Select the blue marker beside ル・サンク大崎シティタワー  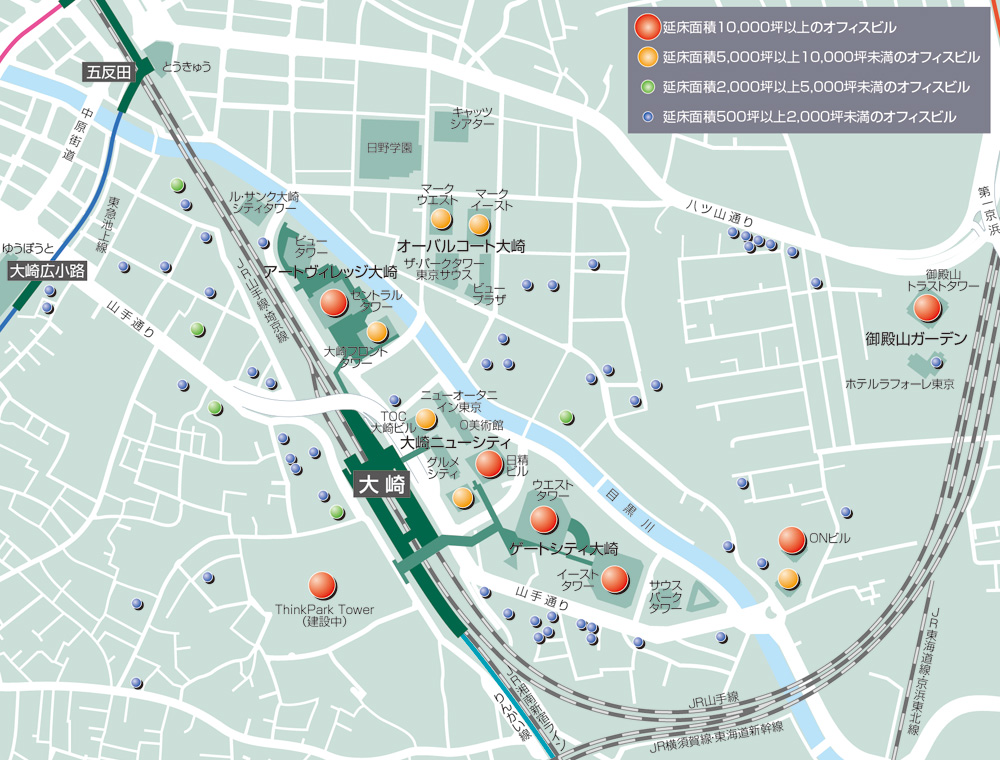point(263,243)
